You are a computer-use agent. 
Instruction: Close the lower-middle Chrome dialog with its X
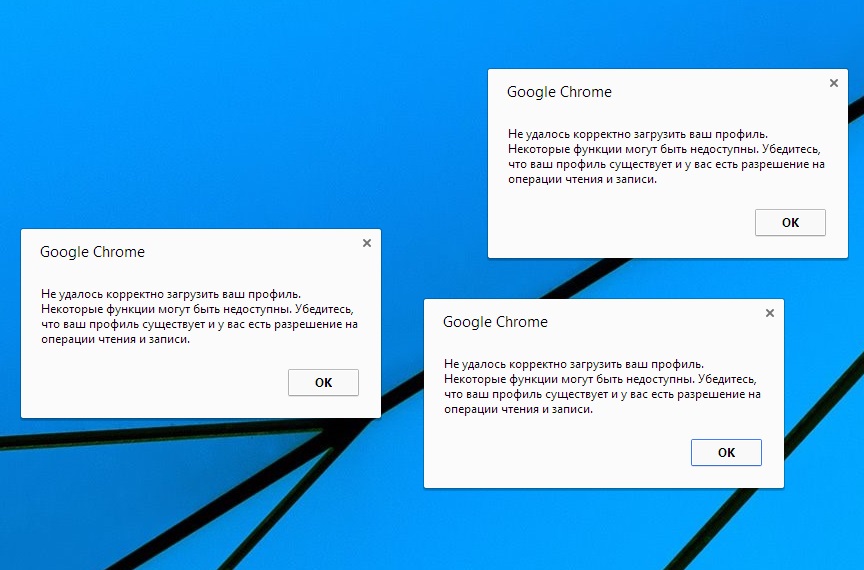coord(770,313)
